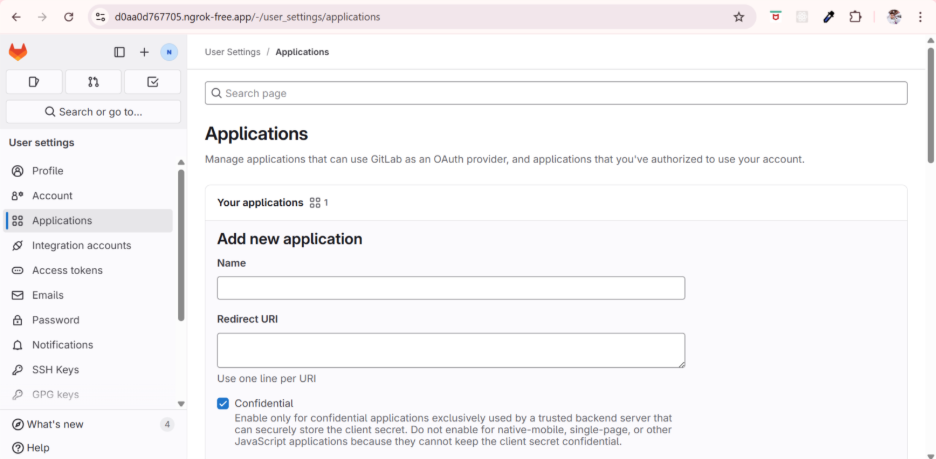
Task: Open SSH Keys settings page
Action: [55, 370]
